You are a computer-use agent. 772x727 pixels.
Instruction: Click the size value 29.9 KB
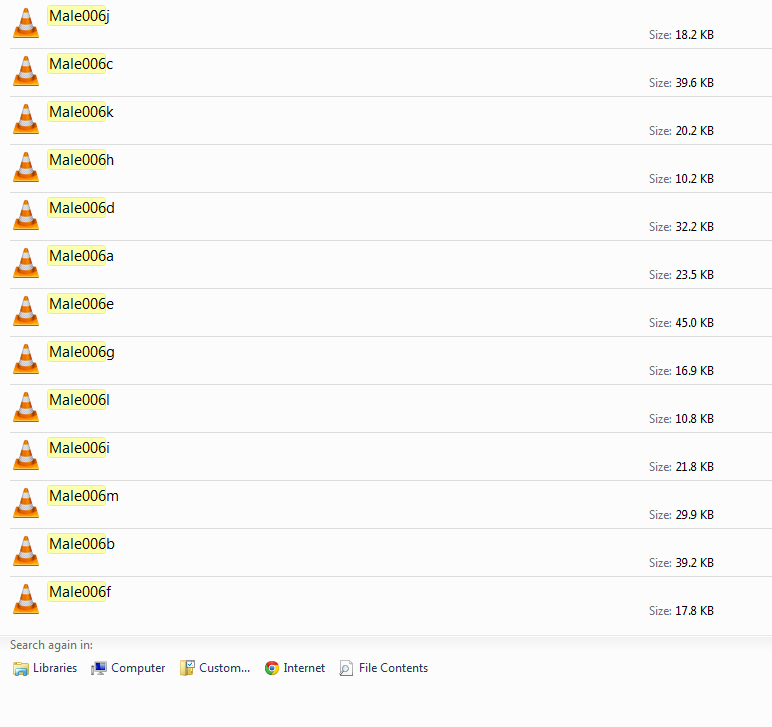click(x=694, y=515)
